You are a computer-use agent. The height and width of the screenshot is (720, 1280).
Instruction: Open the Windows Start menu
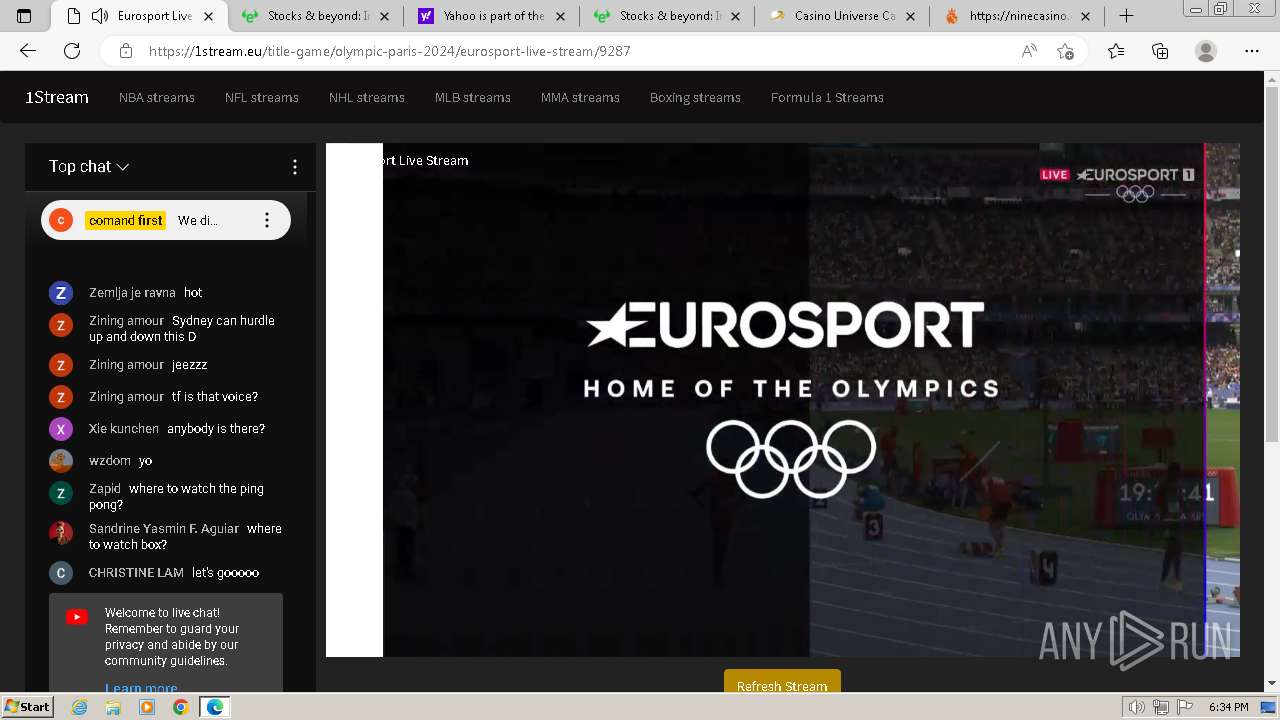[28, 707]
